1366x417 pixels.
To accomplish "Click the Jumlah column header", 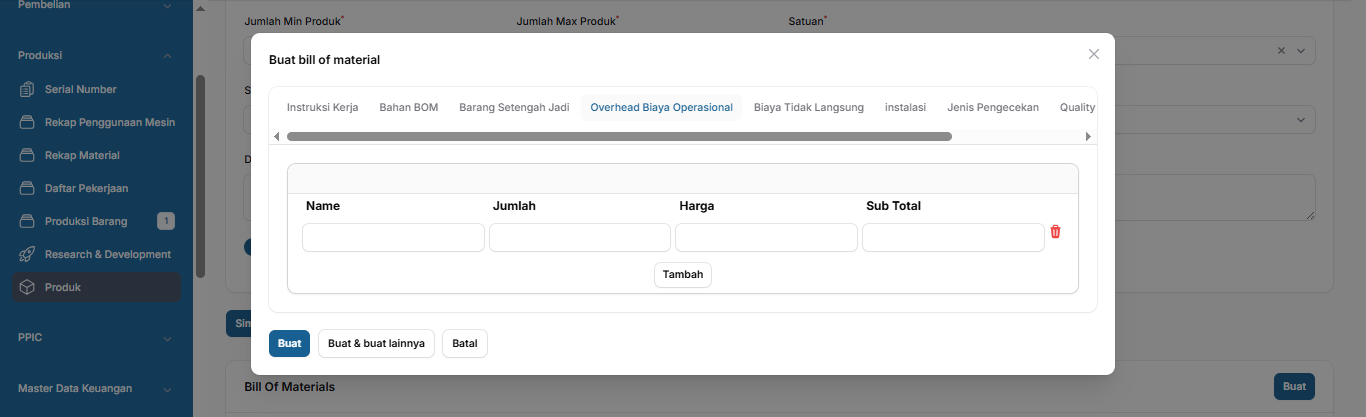I will (514, 206).
